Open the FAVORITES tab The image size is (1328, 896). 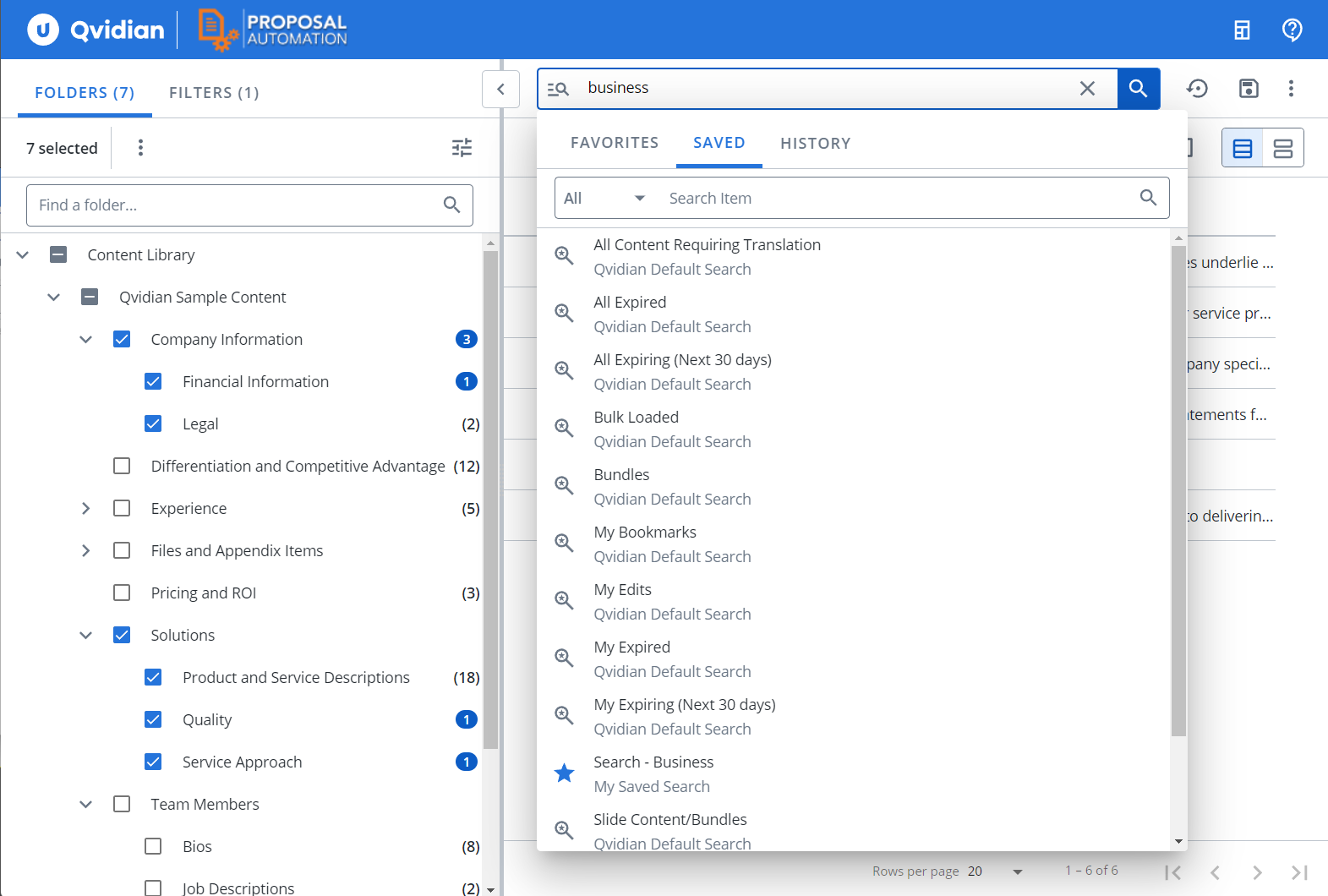click(615, 143)
